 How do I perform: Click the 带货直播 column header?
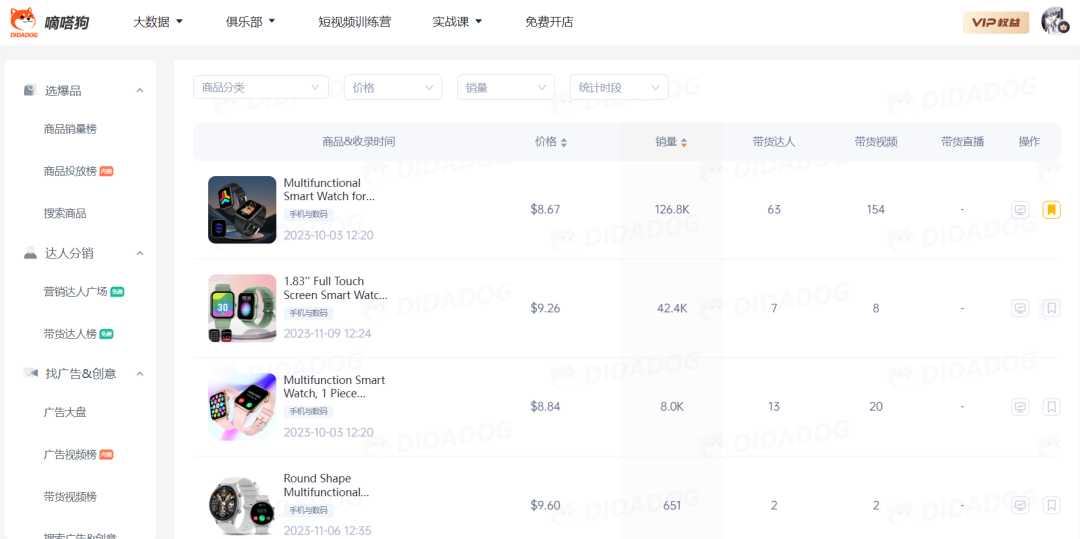[963, 142]
